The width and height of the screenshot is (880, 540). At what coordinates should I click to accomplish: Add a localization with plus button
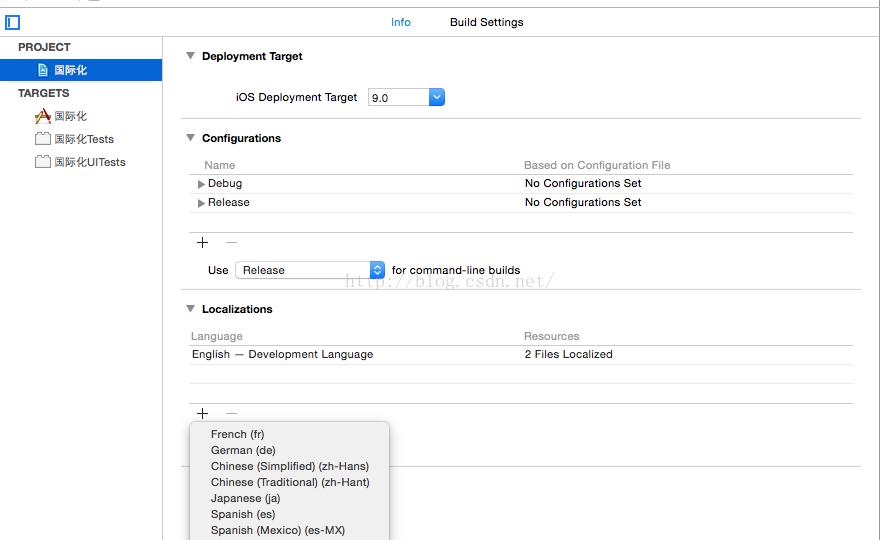pos(203,414)
